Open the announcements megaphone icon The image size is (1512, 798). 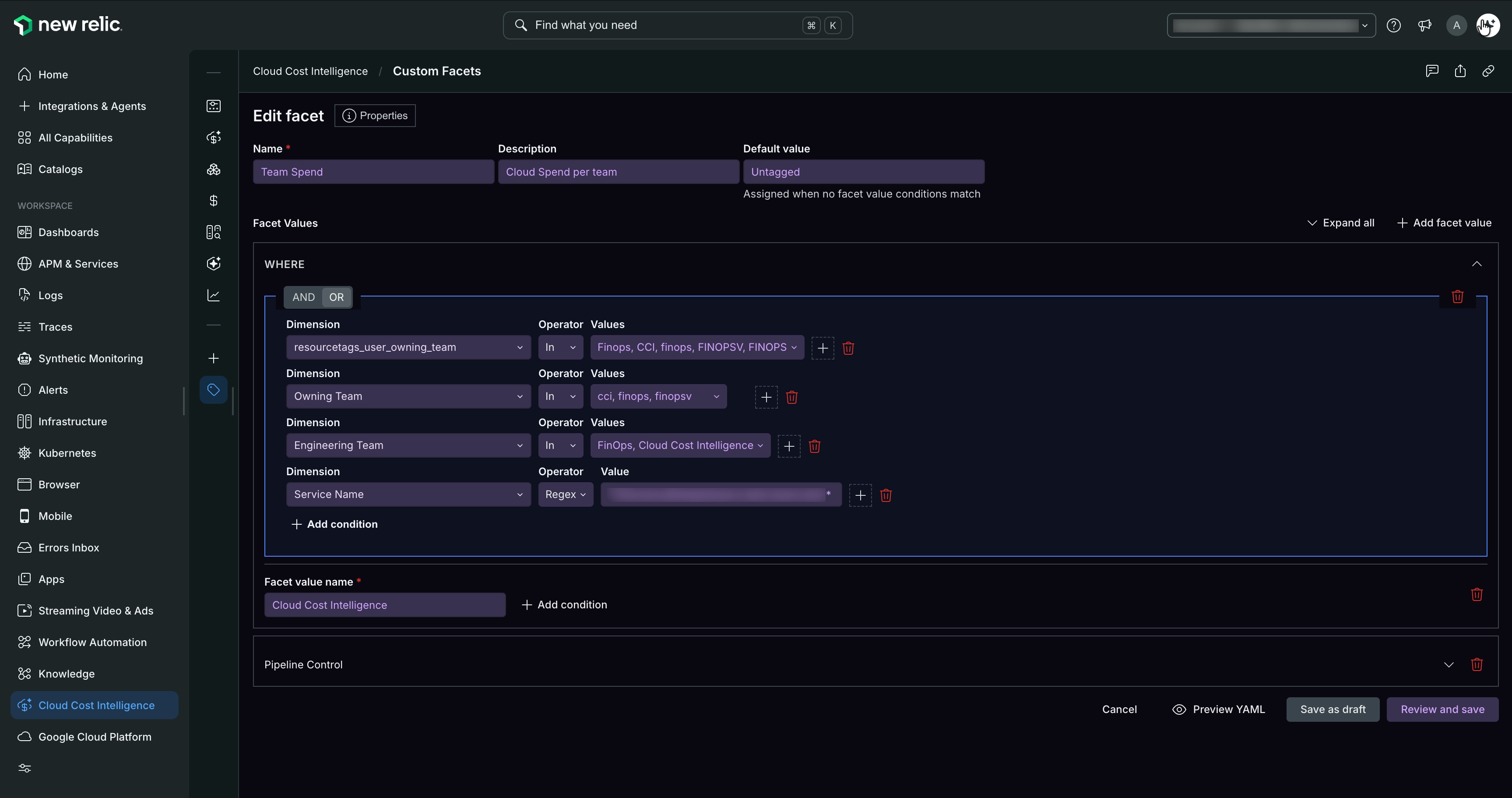[1424, 25]
